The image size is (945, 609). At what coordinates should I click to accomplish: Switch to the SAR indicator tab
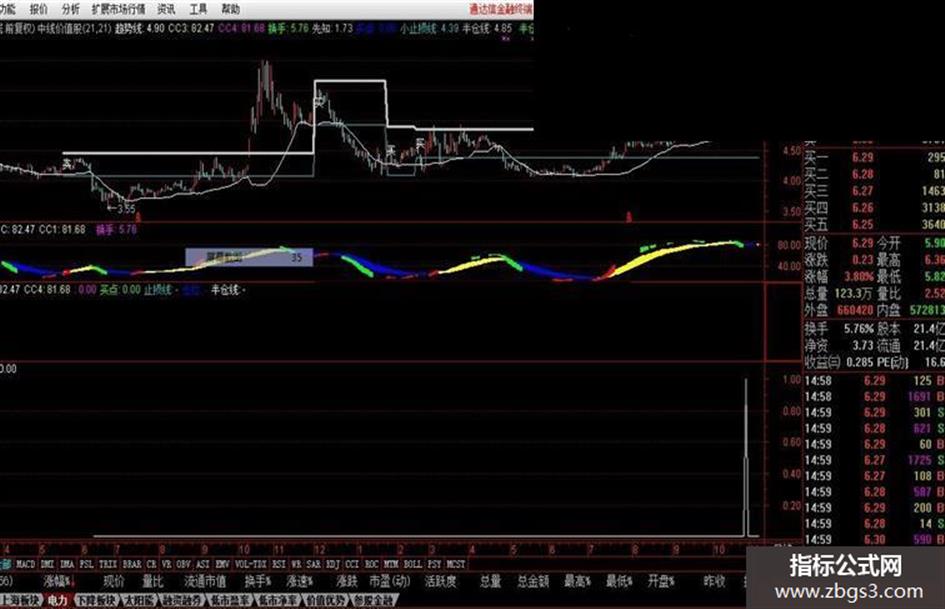tap(313, 564)
